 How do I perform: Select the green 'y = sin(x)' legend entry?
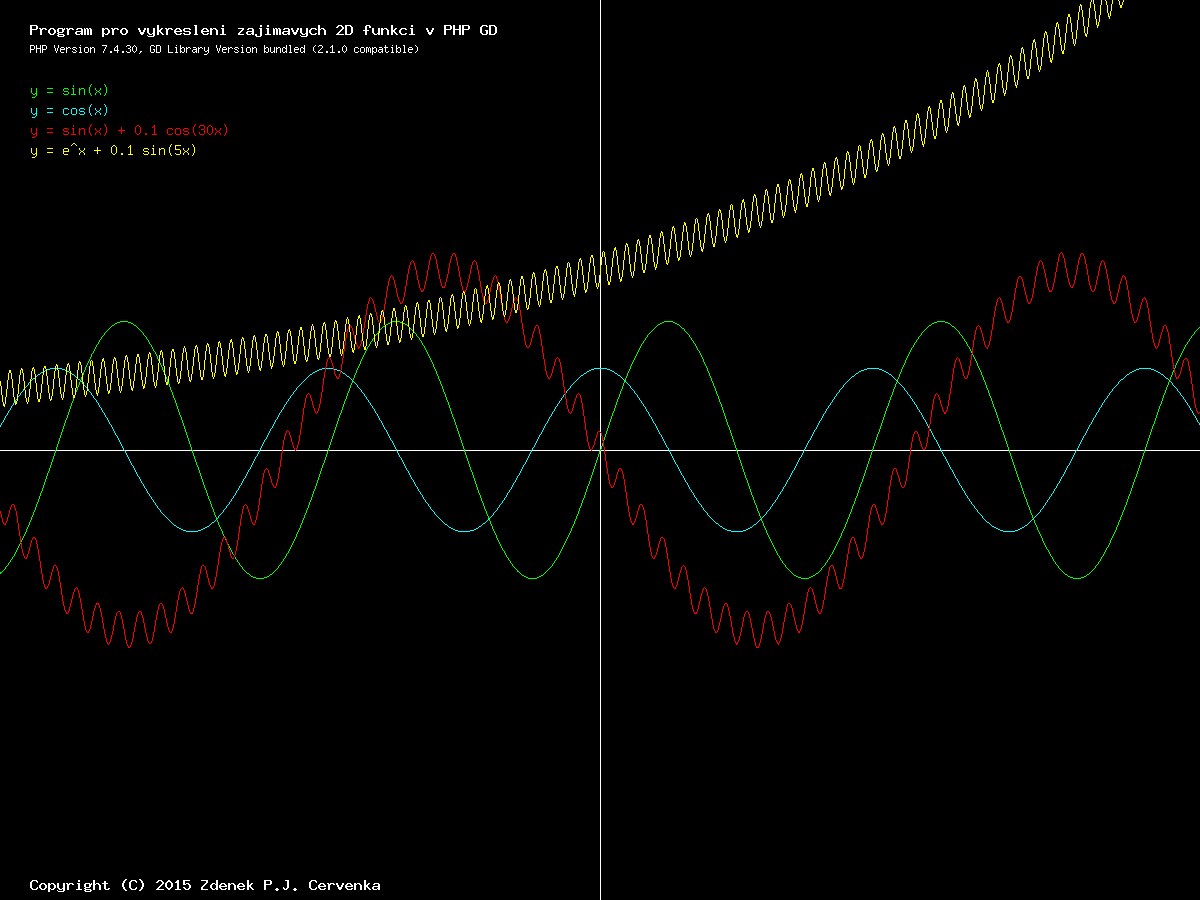[69, 91]
